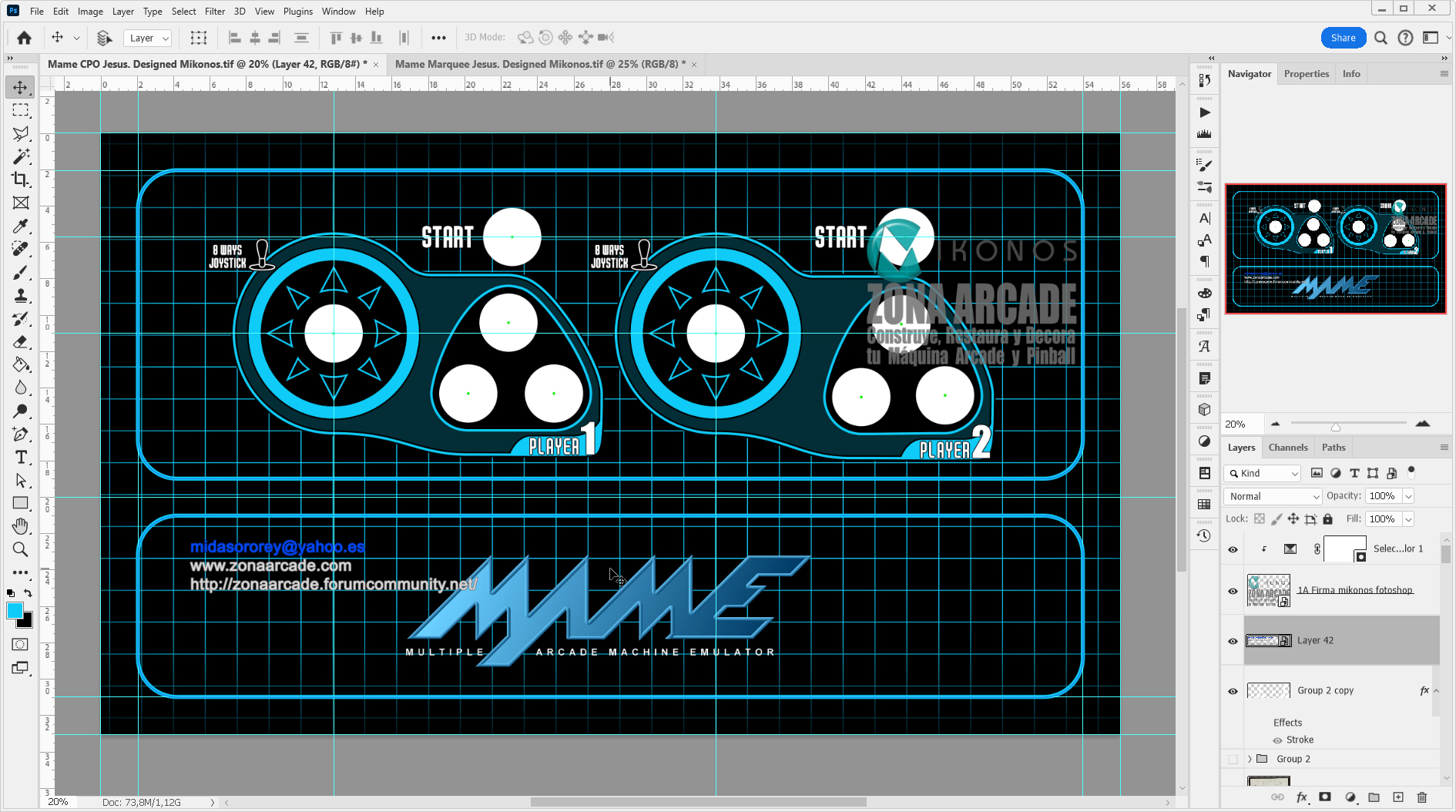Screen dimensions: 1456x812
Task: Select the Rectangular Marquee tool
Action: (x=20, y=109)
